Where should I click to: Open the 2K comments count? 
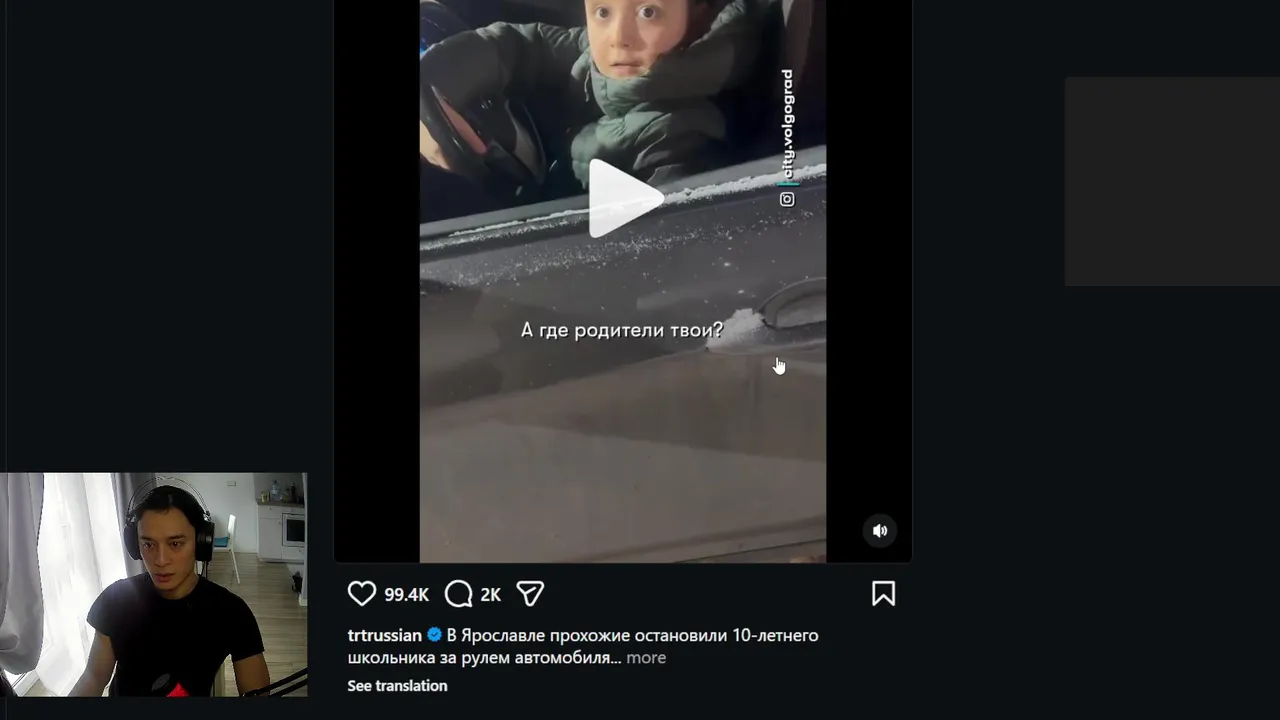pyautogui.click(x=490, y=594)
